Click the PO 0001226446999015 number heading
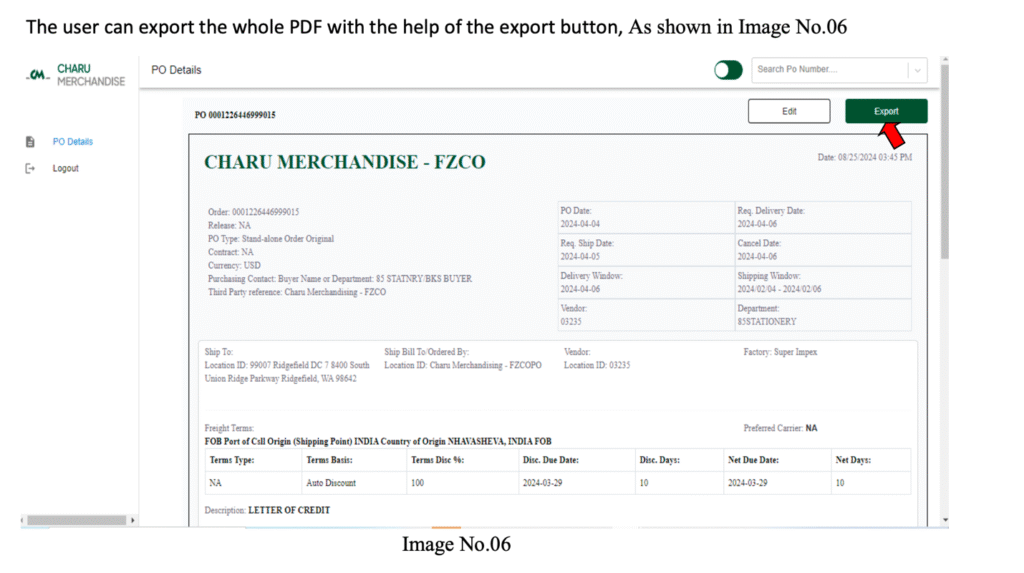1024x573 pixels. point(235,115)
